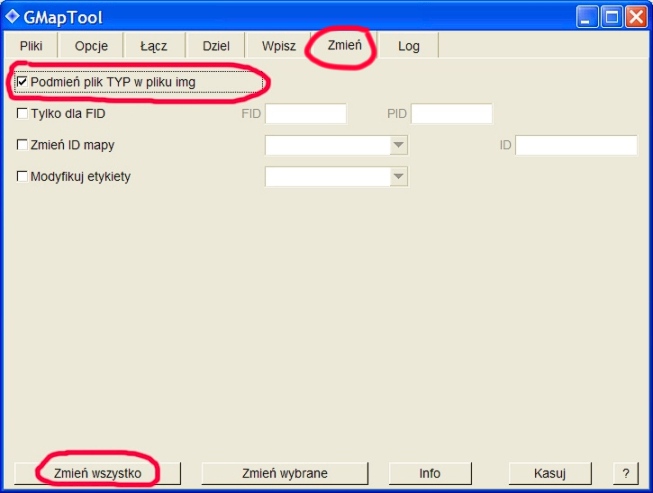653x493 pixels.
Task: Go to the Łącz tab
Action: point(153,46)
